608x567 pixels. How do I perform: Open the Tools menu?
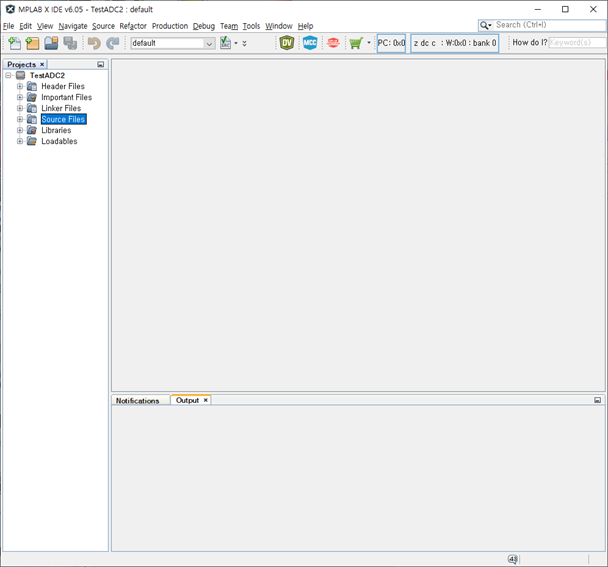pos(251,26)
